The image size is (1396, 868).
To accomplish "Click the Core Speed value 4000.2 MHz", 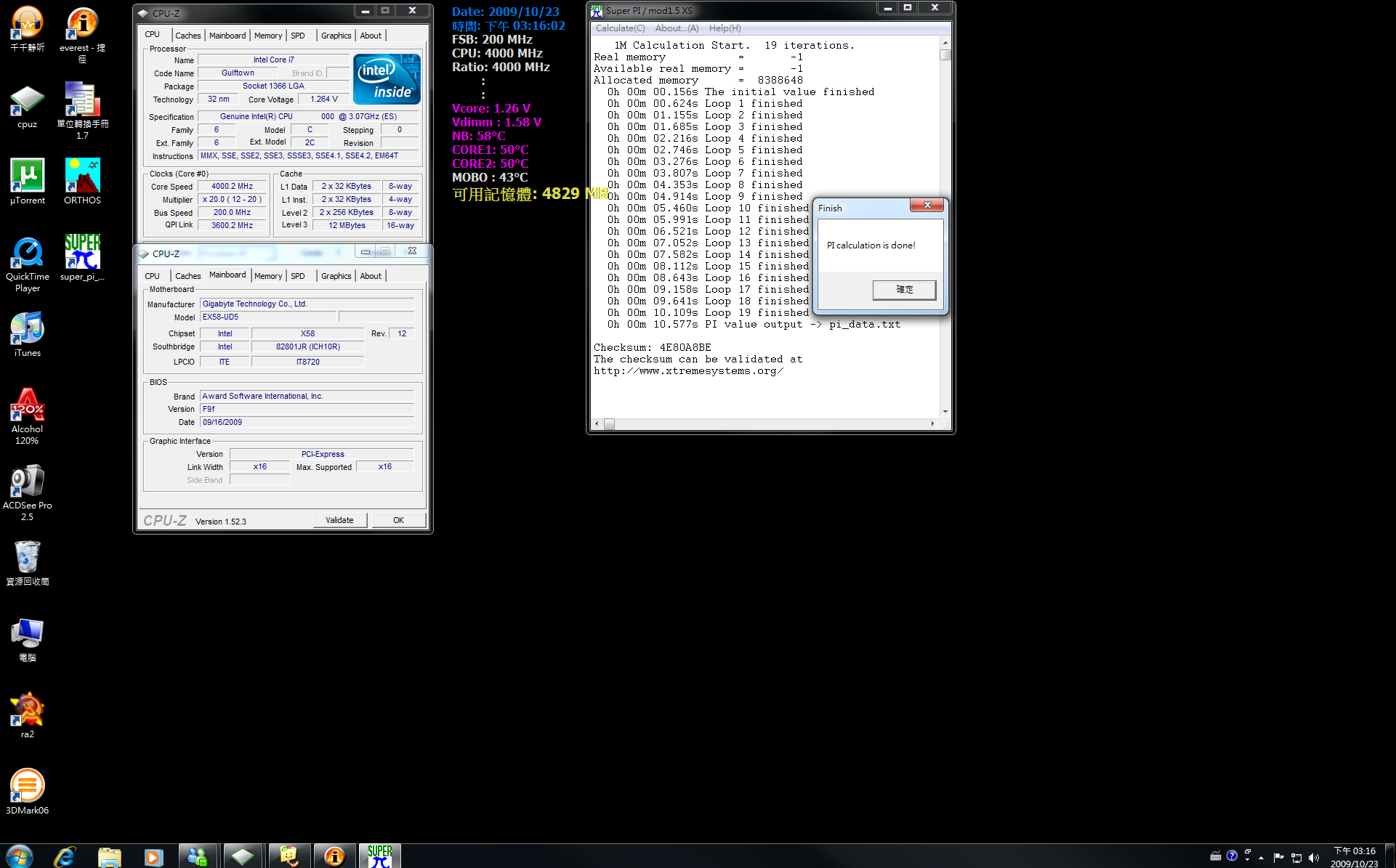I will (232, 187).
